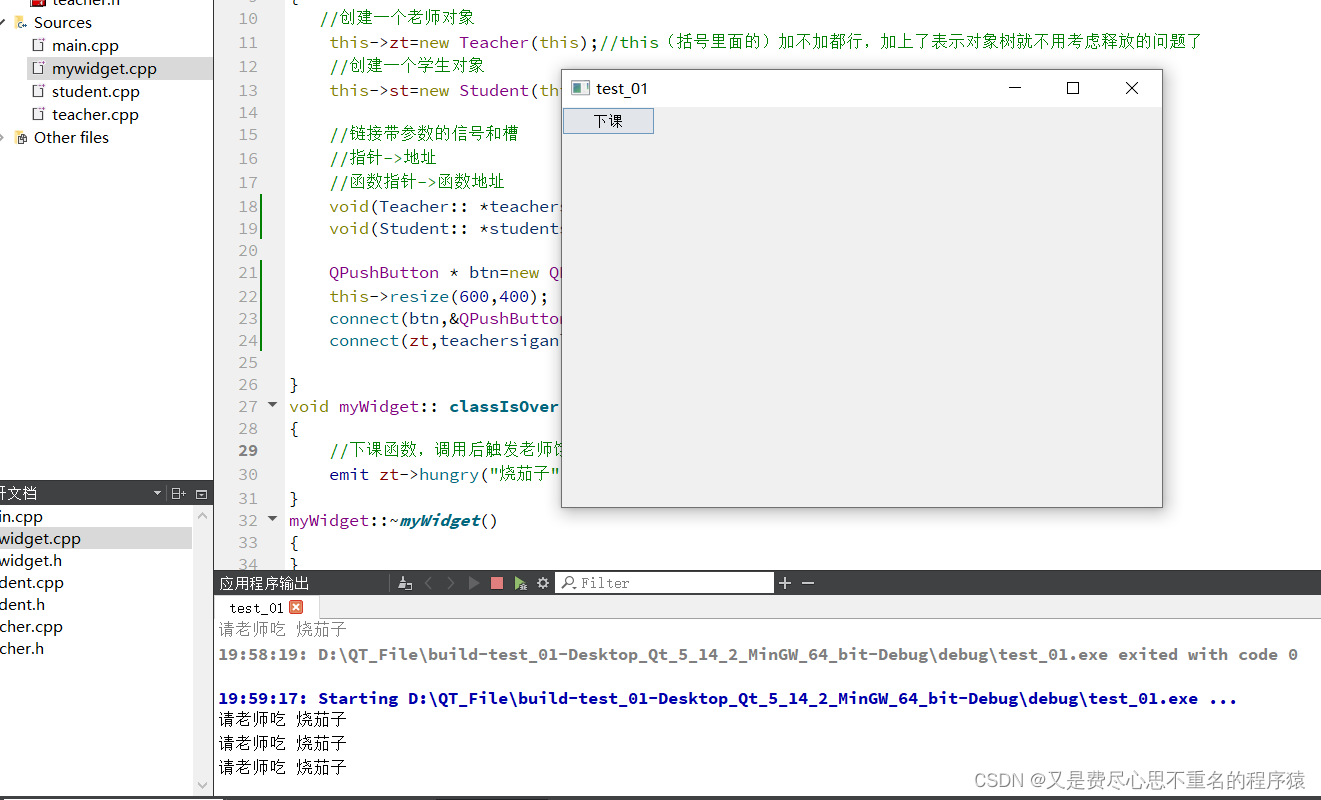This screenshot has width=1321, height=800.
Task: Go to previous output item arrow
Action: (x=428, y=583)
